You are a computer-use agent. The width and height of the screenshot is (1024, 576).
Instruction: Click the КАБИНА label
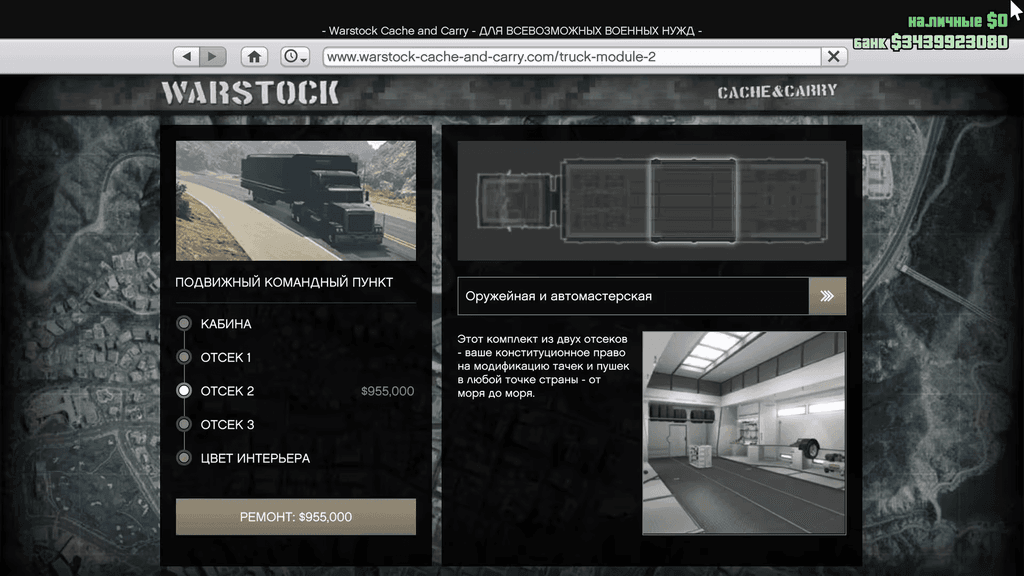click(x=226, y=324)
